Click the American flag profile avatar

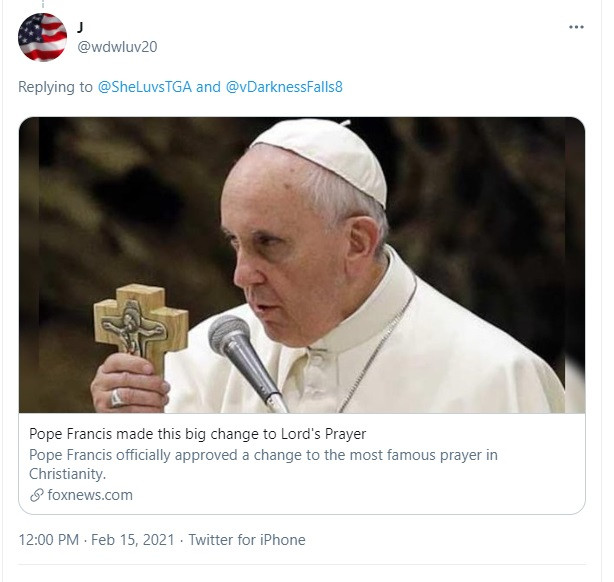pyautogui.click(x=42, y=37)
